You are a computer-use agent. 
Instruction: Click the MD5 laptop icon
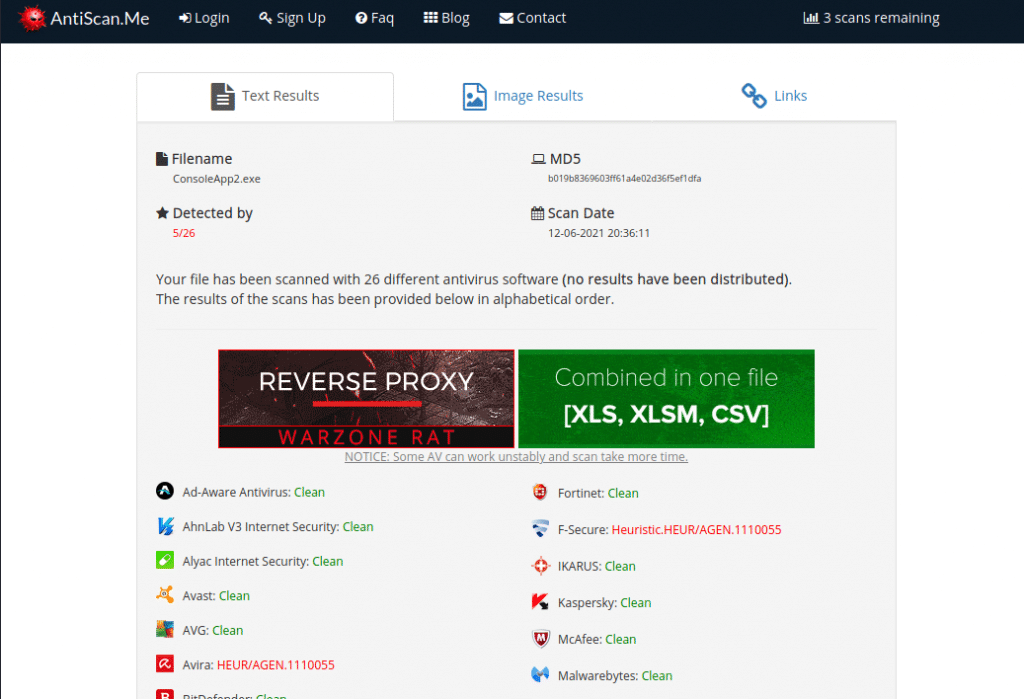click(x=538, y=159)
